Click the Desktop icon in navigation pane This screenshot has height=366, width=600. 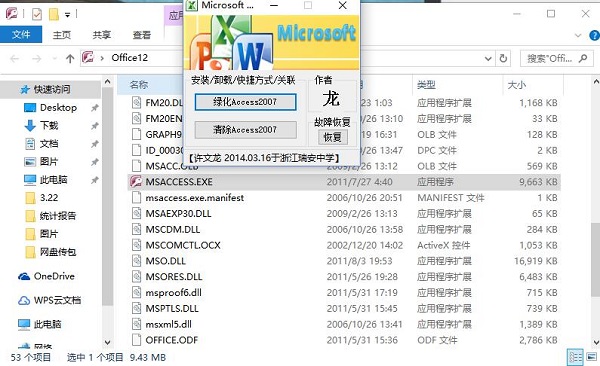point(30,108)
